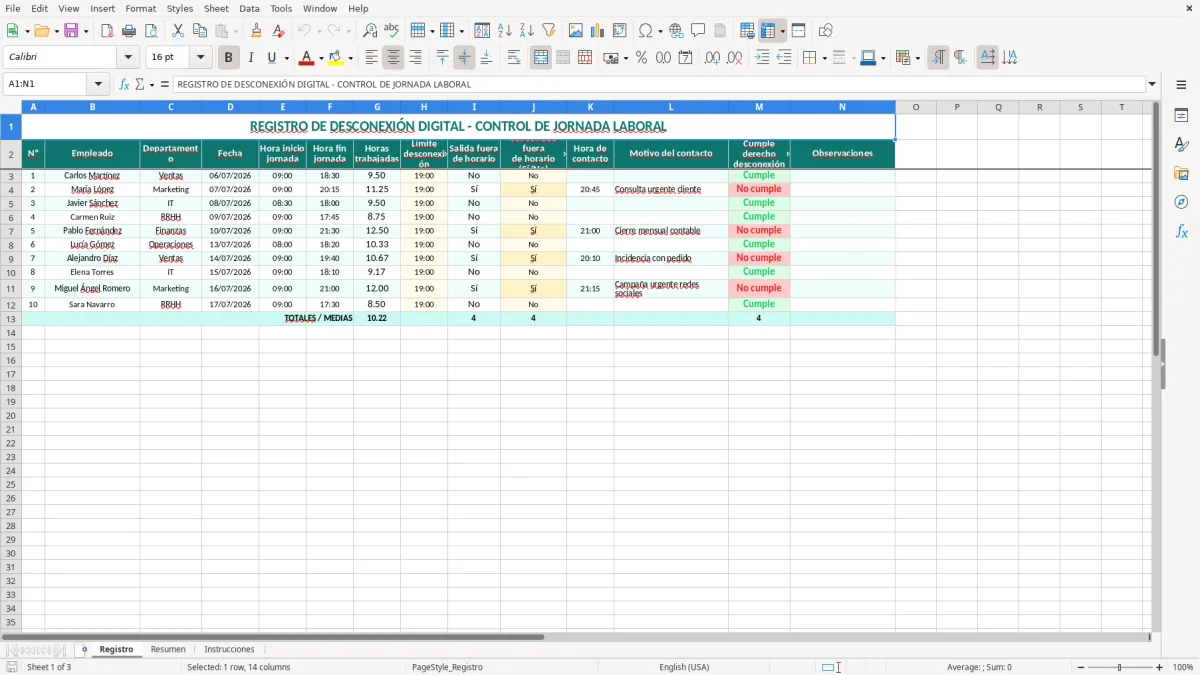Switch to the Instrucciones sheet tab

[229, 649]
